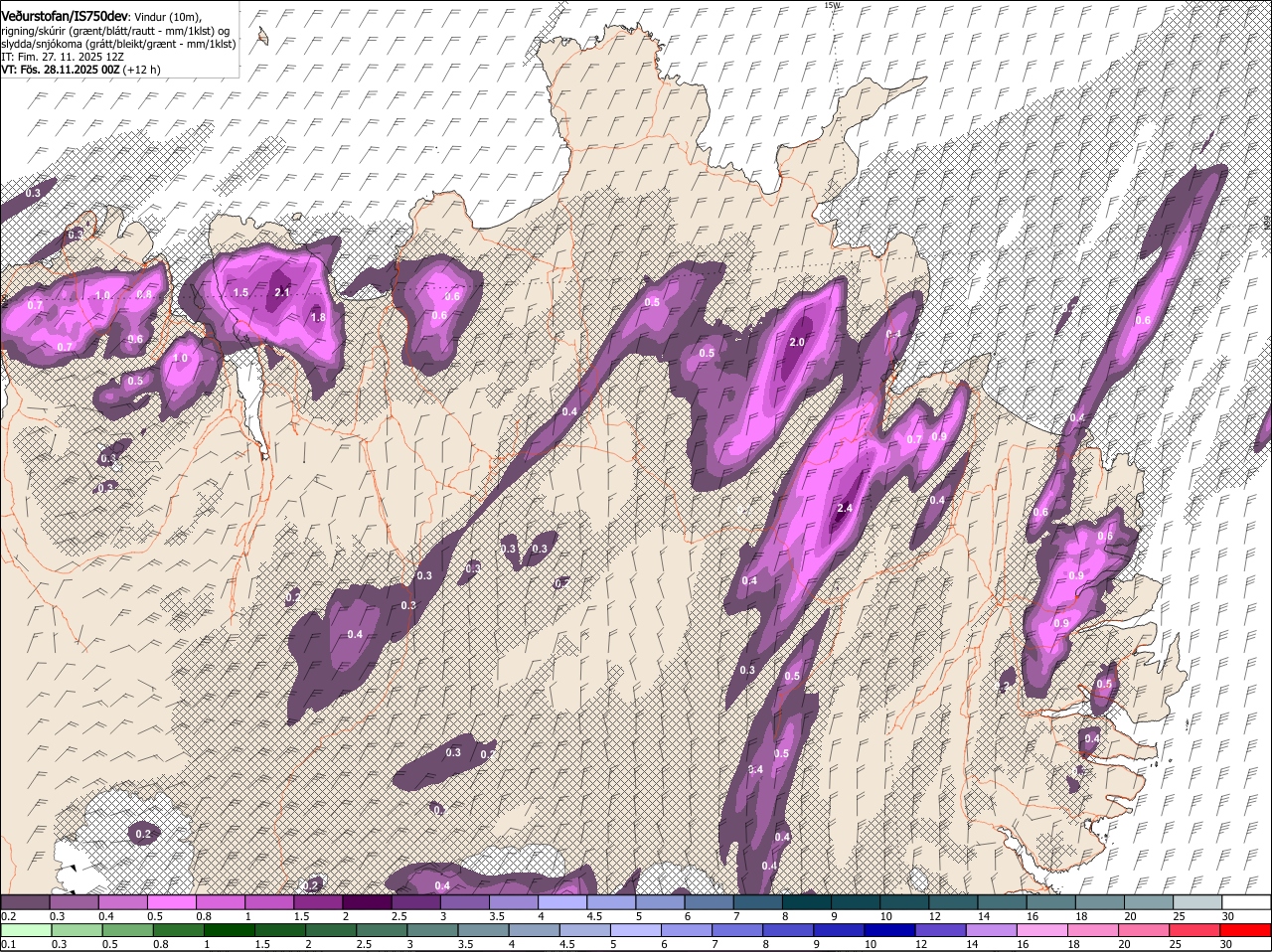Choose the pink 20 rain legend swatch
The image size is (1272, 952).
point(1142,930)
